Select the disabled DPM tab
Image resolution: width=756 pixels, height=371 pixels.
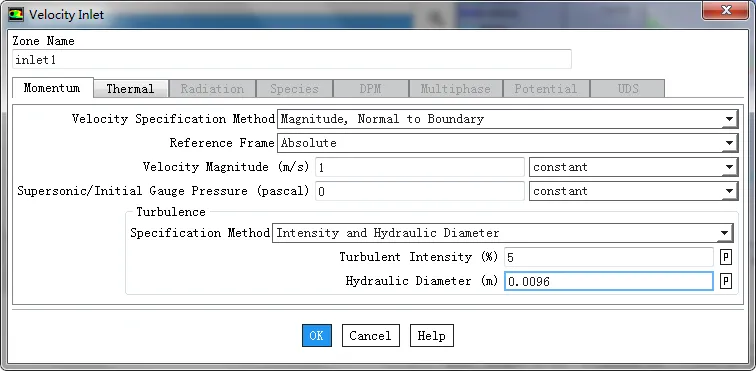tap(370, 89)
